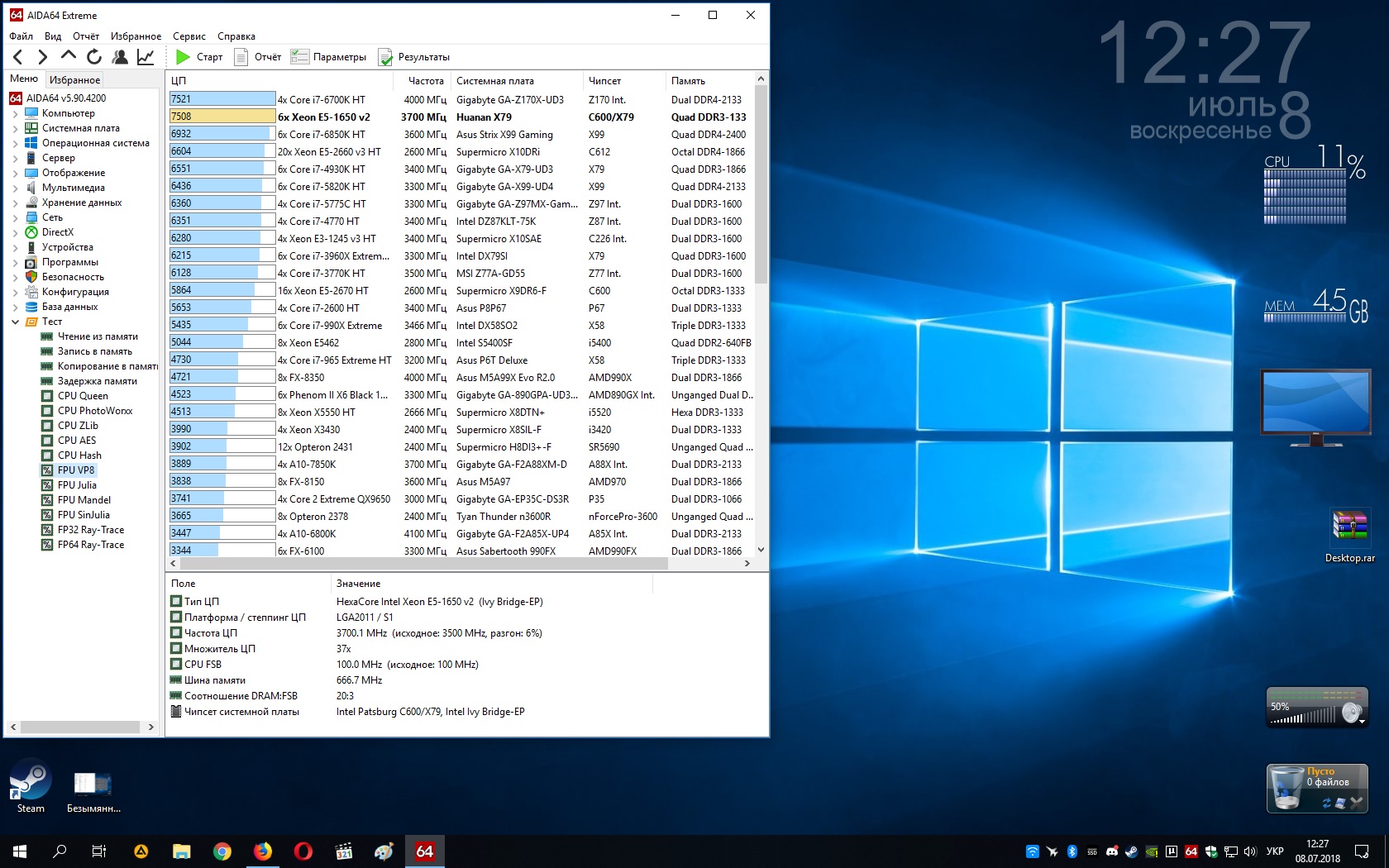Open Параметры from the toolbar
This screenshot has height=868, width=1389.
(x=329, y=57)
